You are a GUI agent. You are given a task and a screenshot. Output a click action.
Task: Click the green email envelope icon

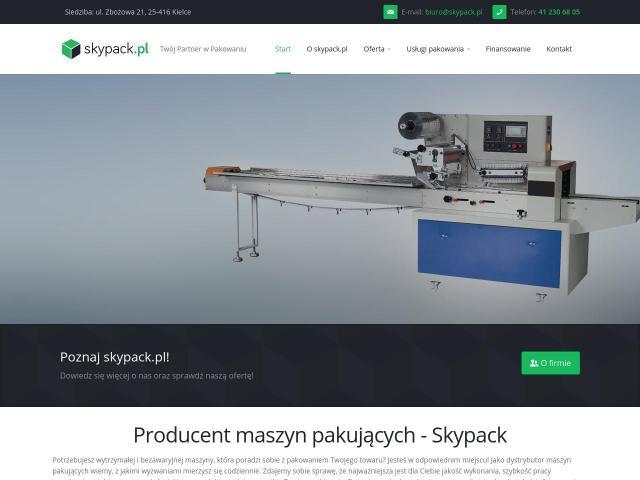click(390, 12)
